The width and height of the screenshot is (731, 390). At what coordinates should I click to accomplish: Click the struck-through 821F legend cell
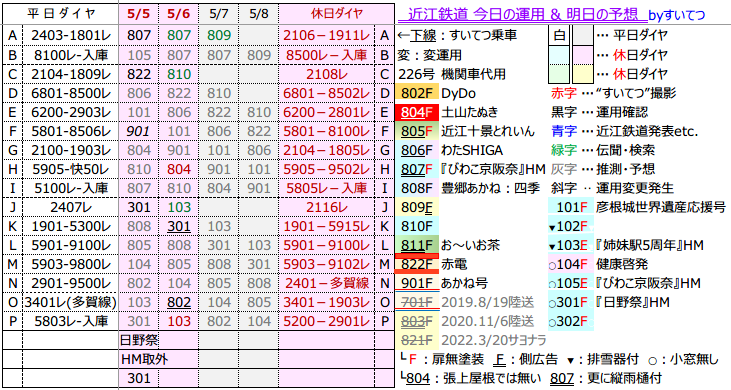click(417, 341)
